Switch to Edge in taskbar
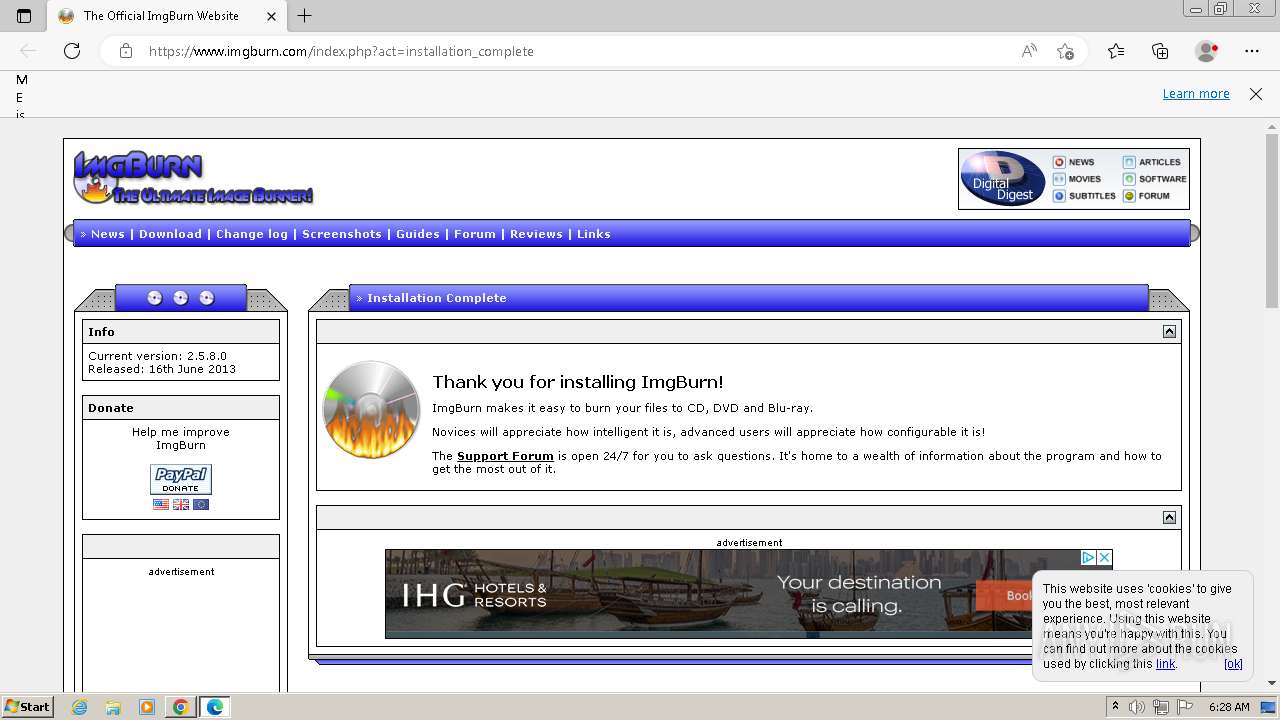The width and height of the screenshot is (1280, 720). (x=215, y=707)
